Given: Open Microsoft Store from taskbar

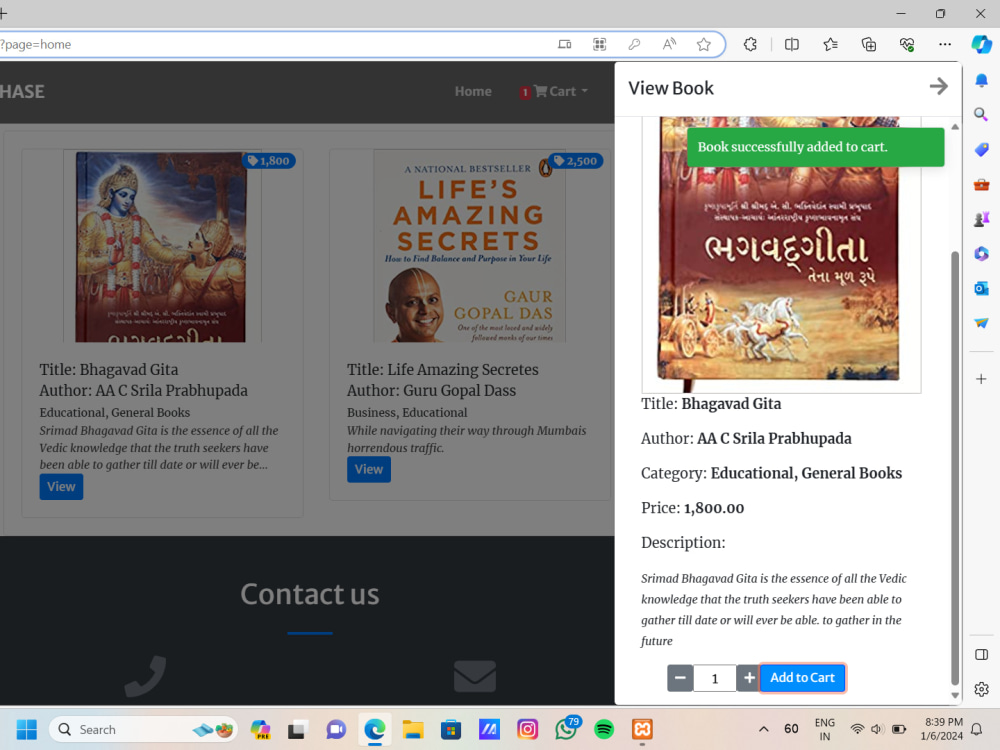Looking at the screenshot, I should pyautogui.click(x=451, y=729).
